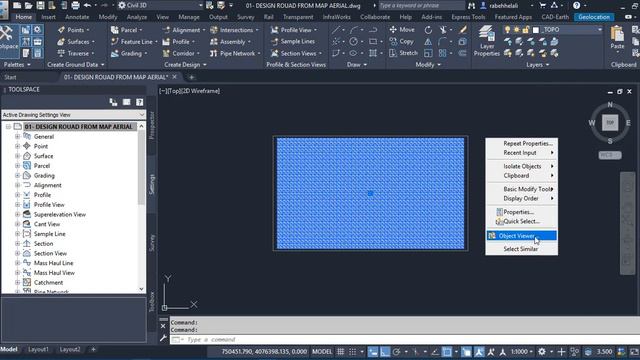Click the layer color swatch beside _TOPO

pos(536,30)
